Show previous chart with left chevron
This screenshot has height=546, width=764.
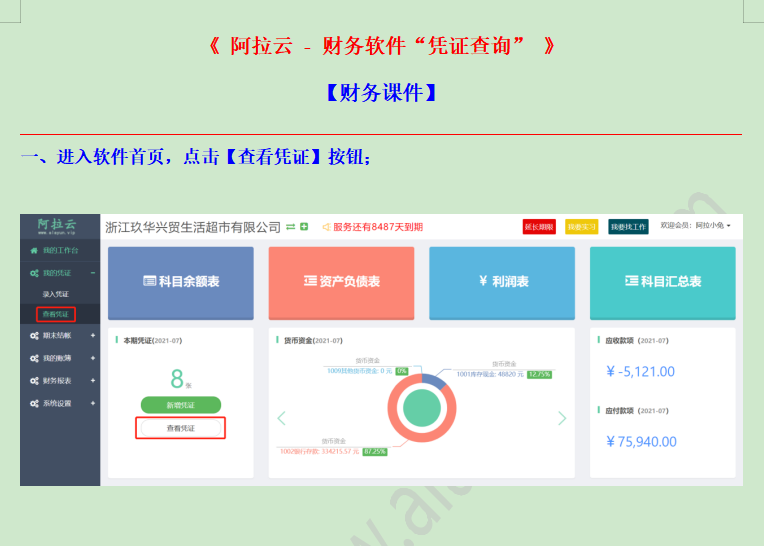[281, 418]
